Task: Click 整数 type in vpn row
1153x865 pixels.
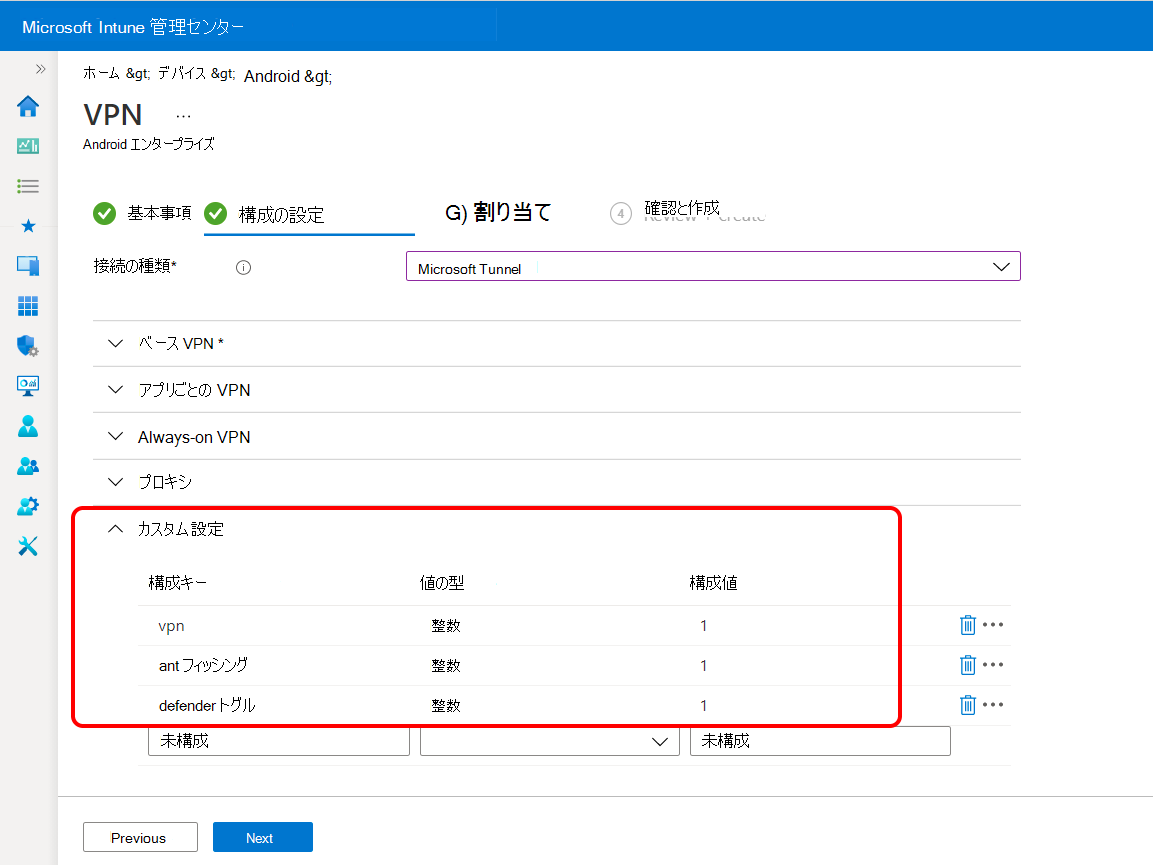Action: [x=446, y=626]
